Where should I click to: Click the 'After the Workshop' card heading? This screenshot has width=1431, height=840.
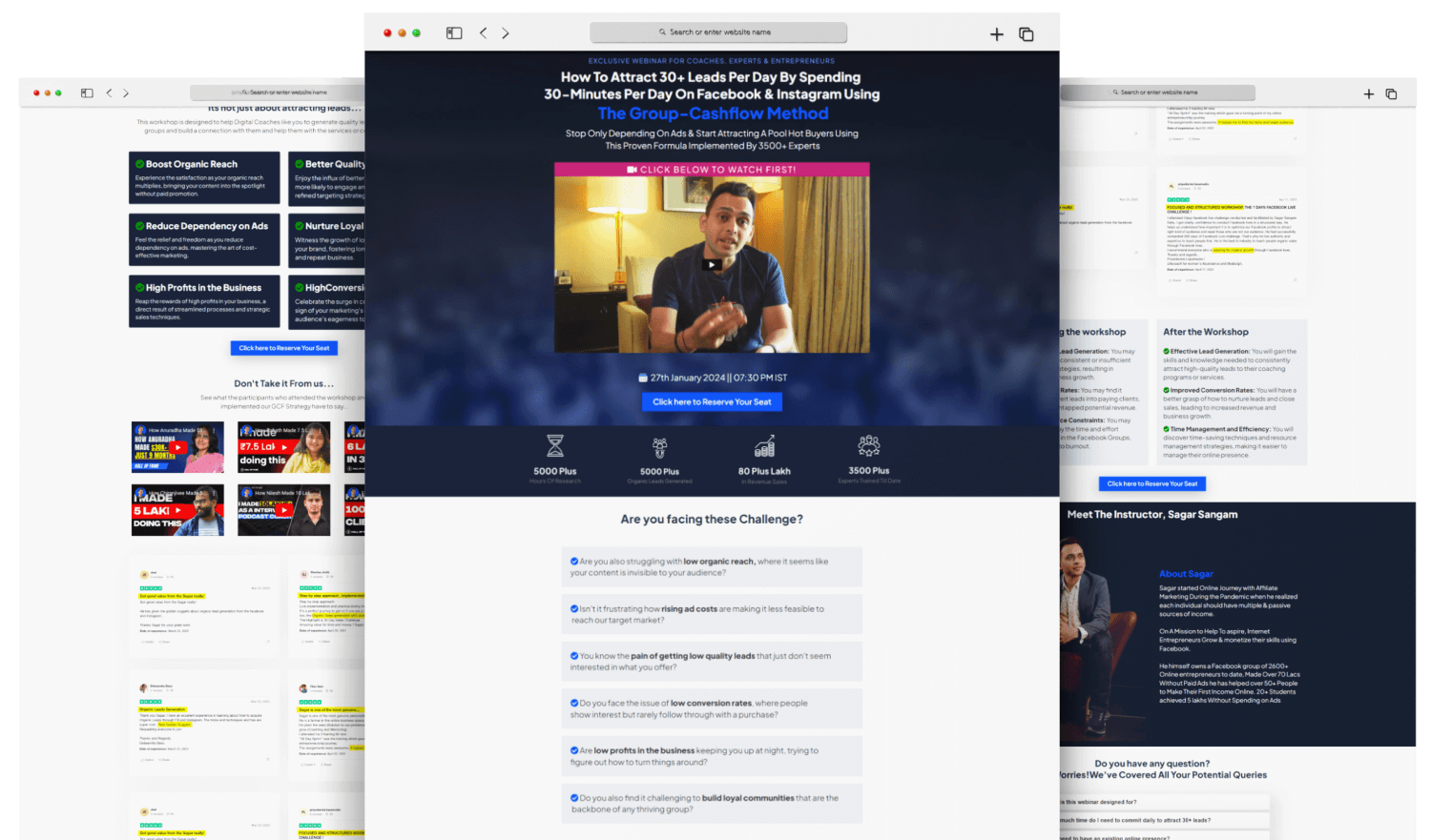1206,332
